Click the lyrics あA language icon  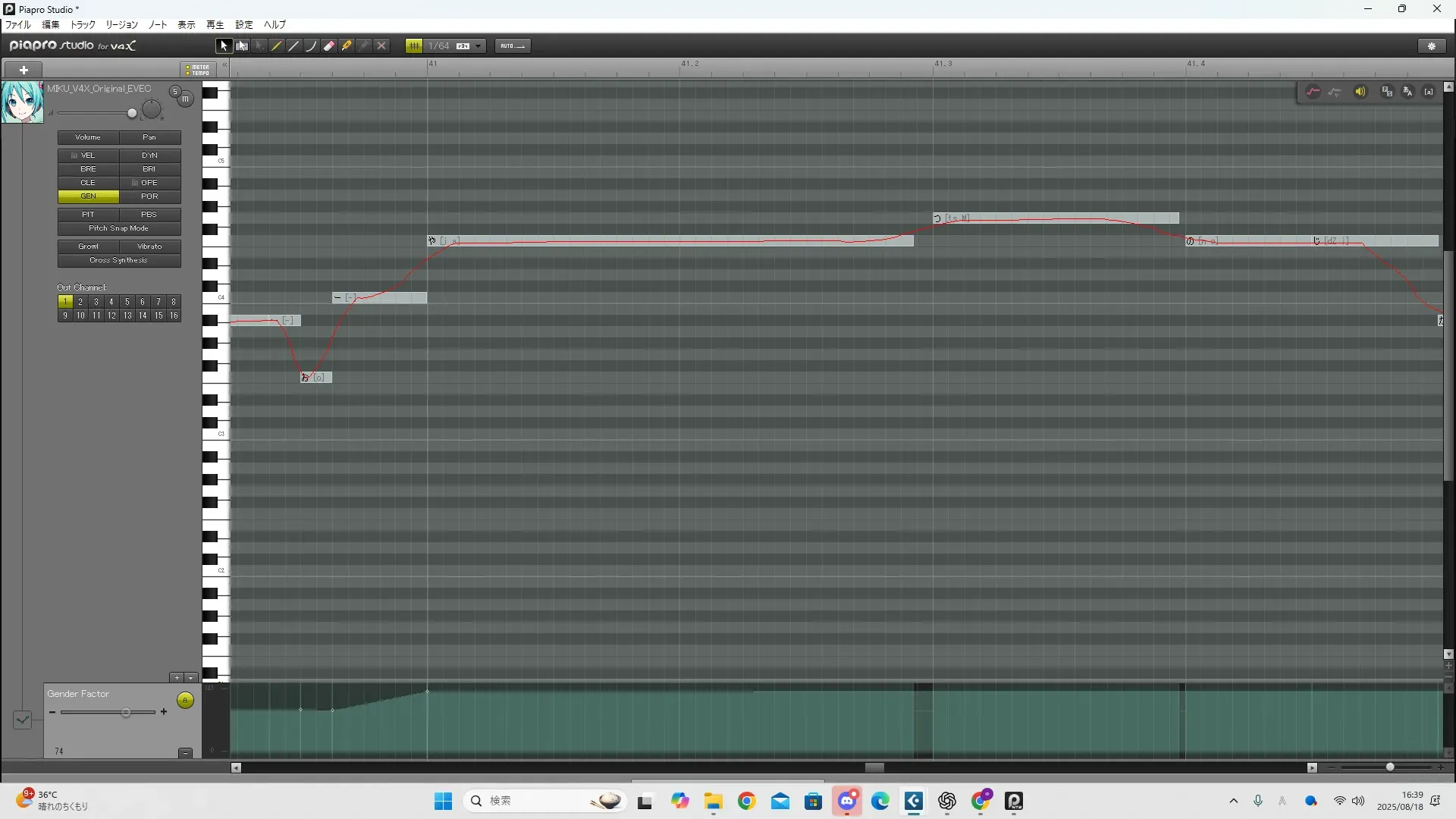[x=1407, y=92]
